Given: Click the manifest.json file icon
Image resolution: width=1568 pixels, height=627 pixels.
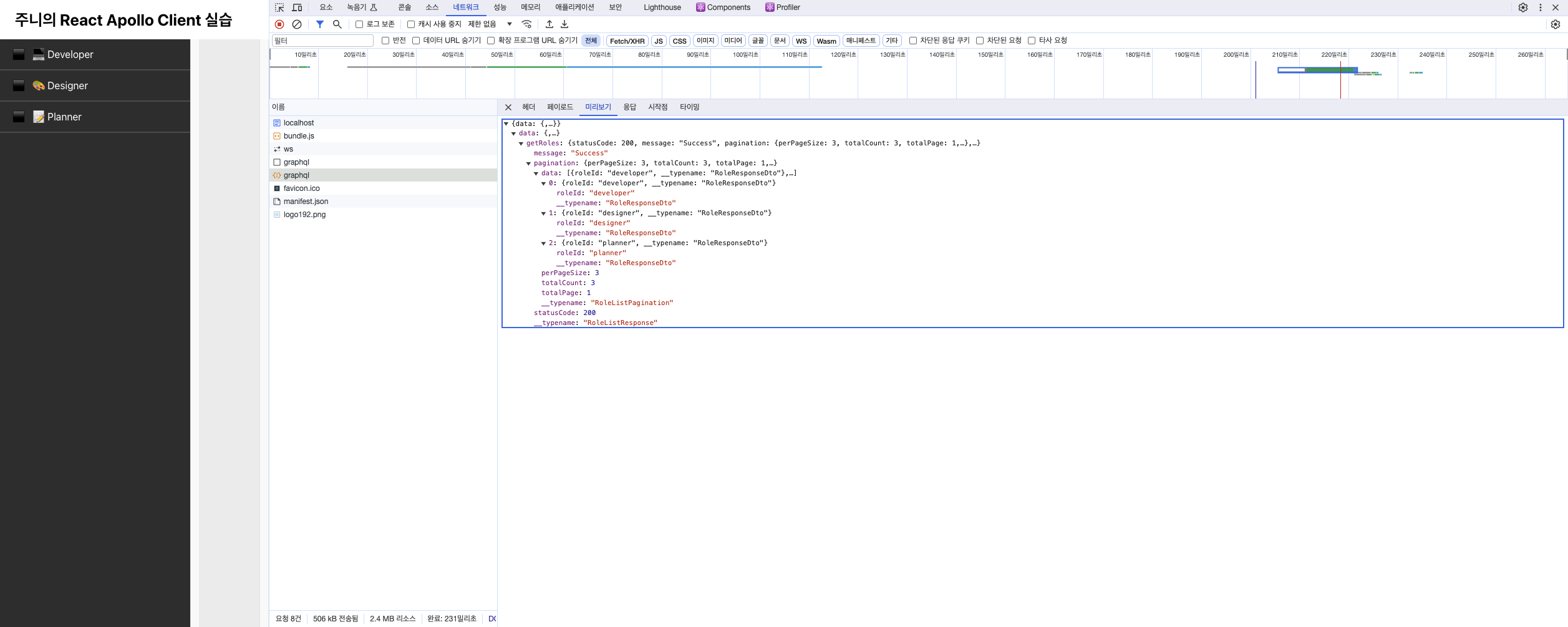Looking at the screenshot, I should pyautogui.click(x=277, y=202).
